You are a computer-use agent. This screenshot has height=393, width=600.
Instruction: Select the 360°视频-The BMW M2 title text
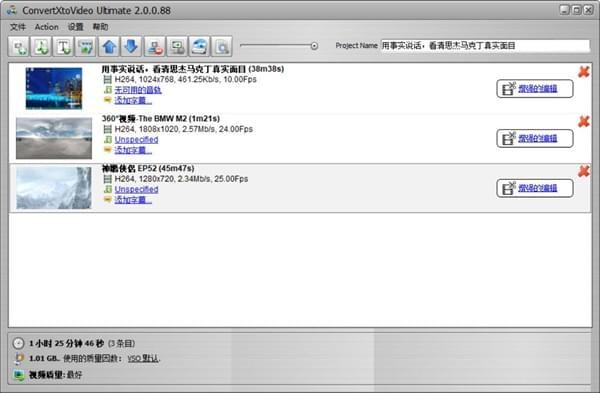click(161, 119)
